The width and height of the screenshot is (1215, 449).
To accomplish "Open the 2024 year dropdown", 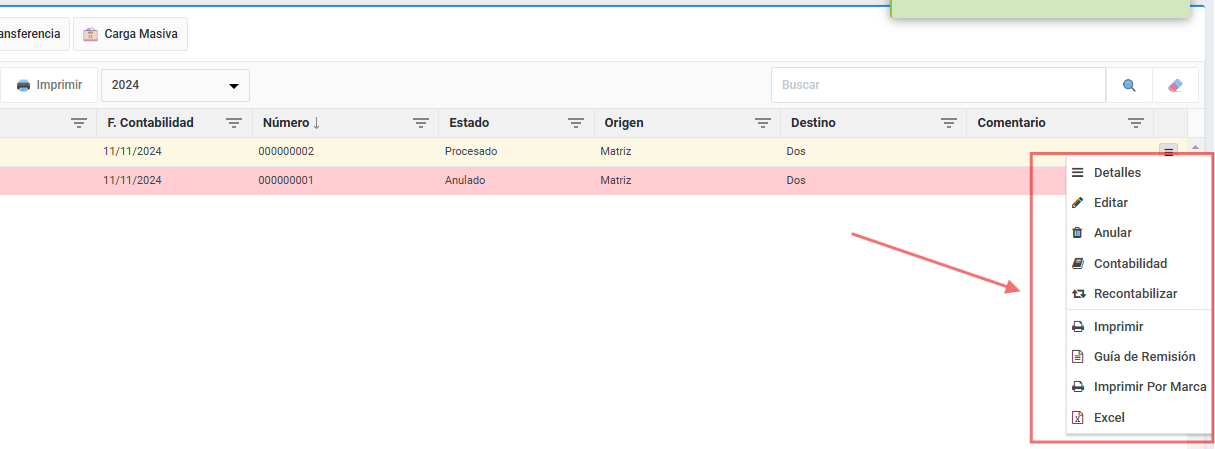I will tap(175, 86).
